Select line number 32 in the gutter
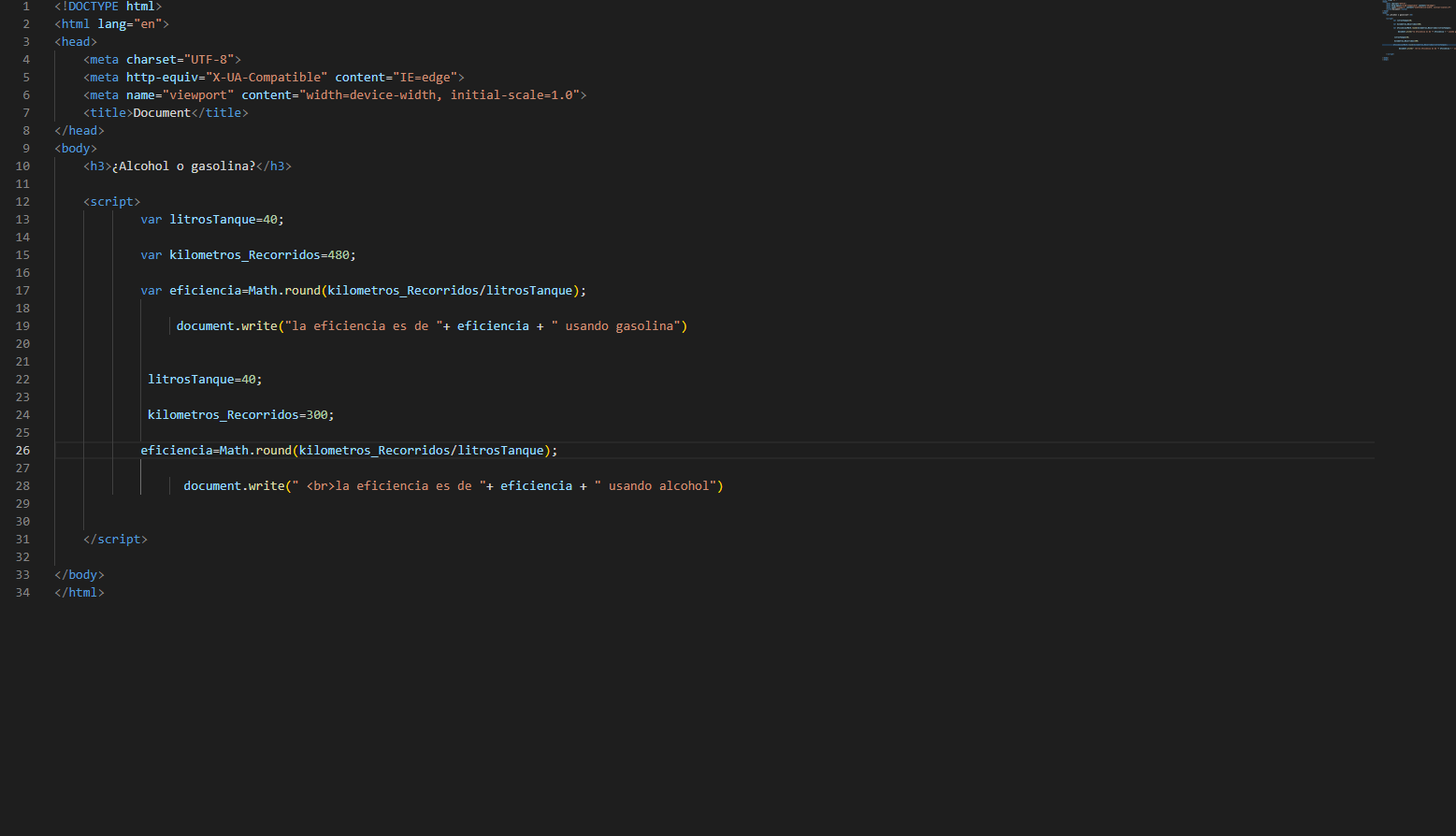The image size is (1456, 836). click(22, 557)
